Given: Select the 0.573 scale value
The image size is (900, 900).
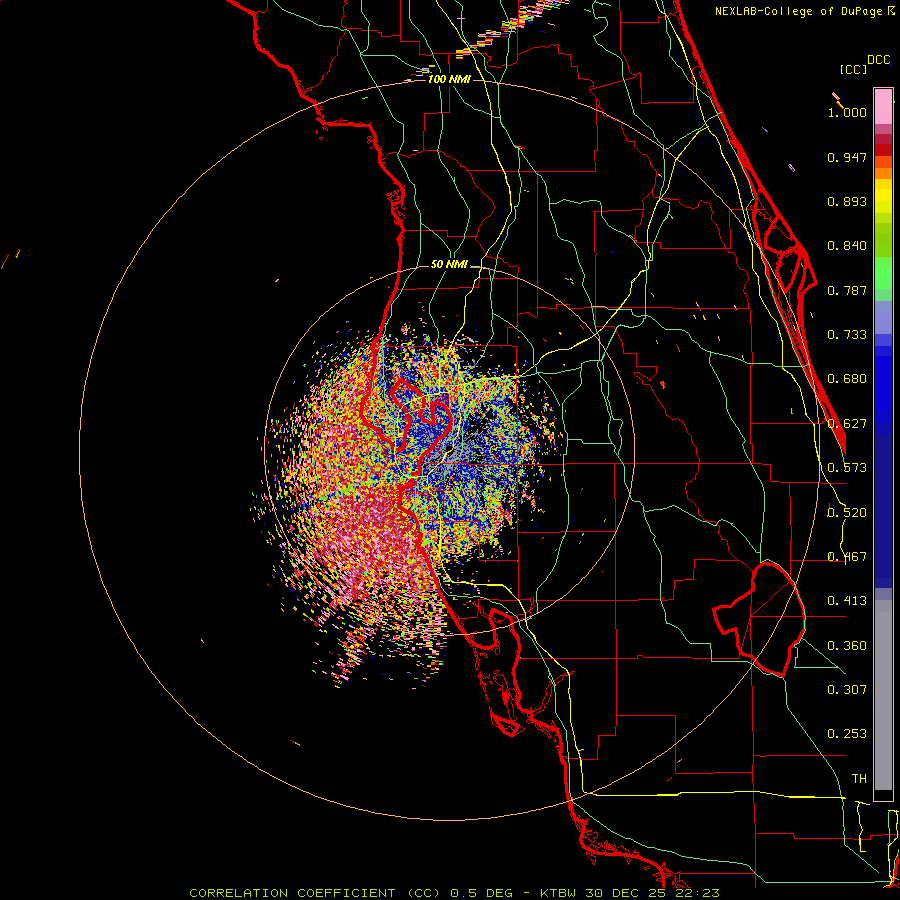Looking at the screenshot, I should coord(847,468).
